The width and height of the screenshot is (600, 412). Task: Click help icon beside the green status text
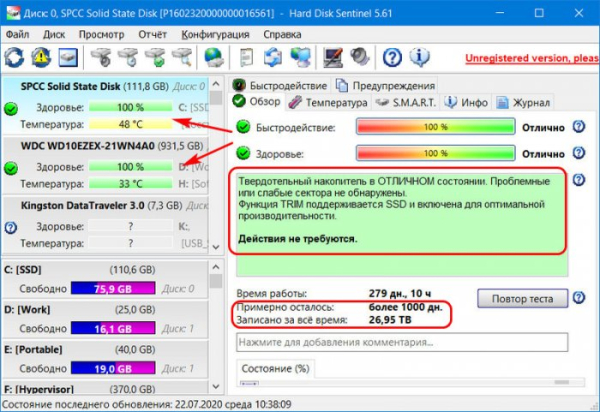(x=579, y=180)
